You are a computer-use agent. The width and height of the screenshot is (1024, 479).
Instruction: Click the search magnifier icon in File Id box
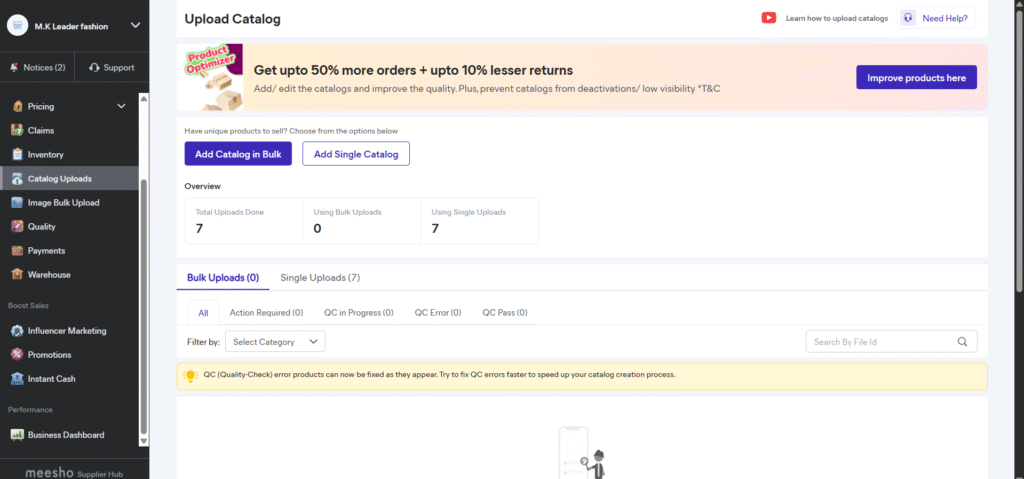[962, 342]
